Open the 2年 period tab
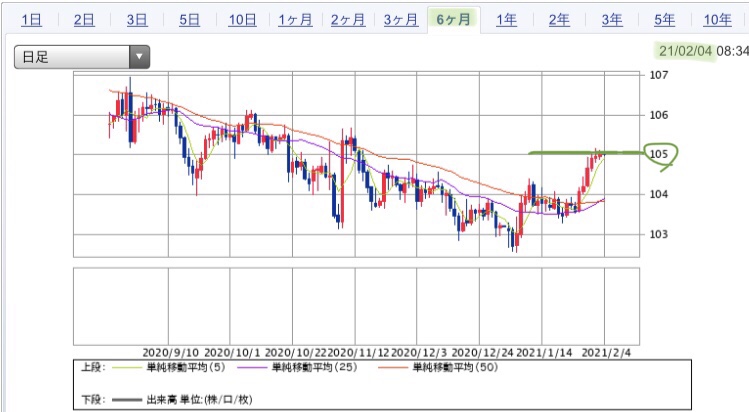 pos(559,20)
